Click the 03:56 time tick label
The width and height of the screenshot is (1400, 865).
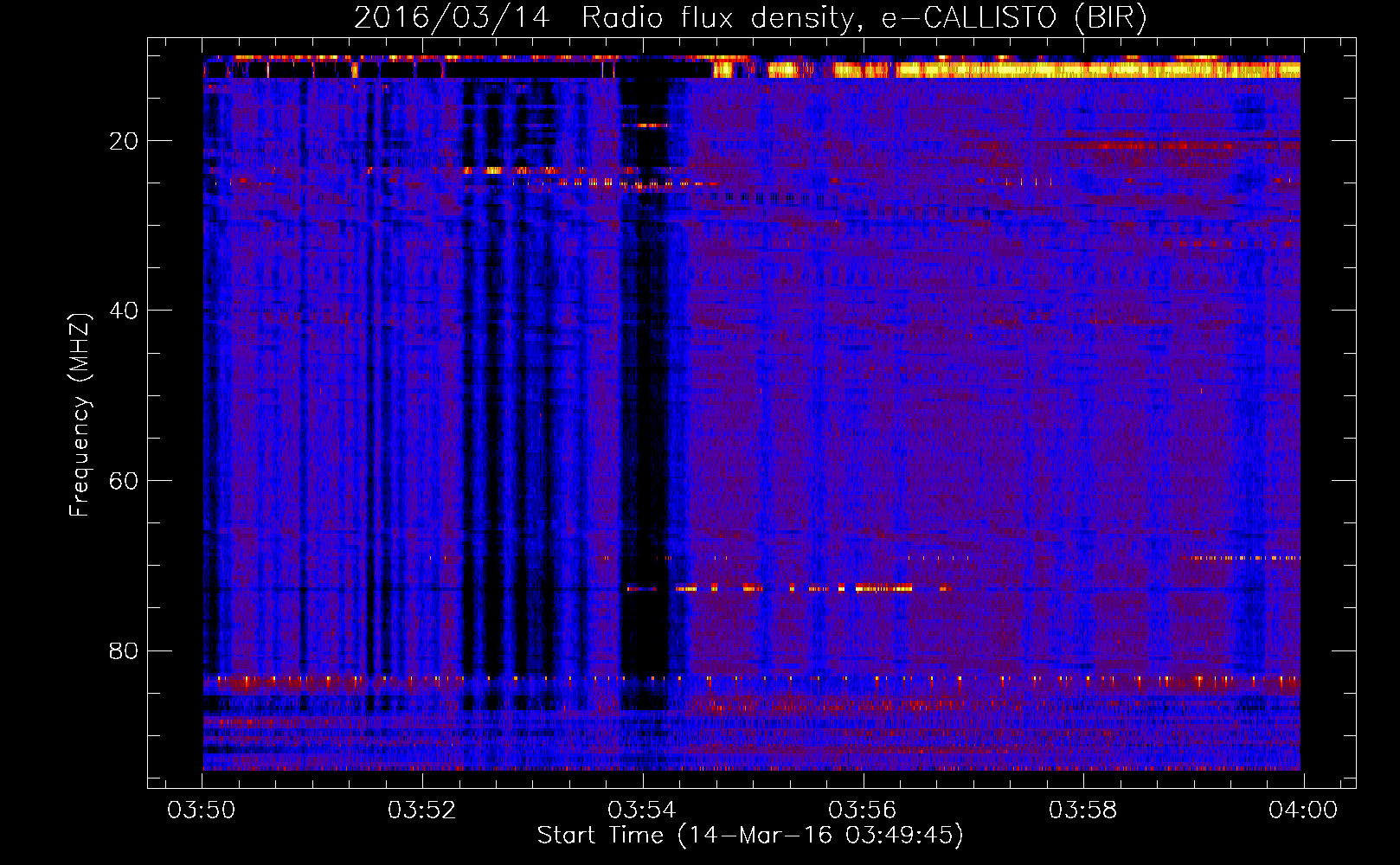point(863,811)
